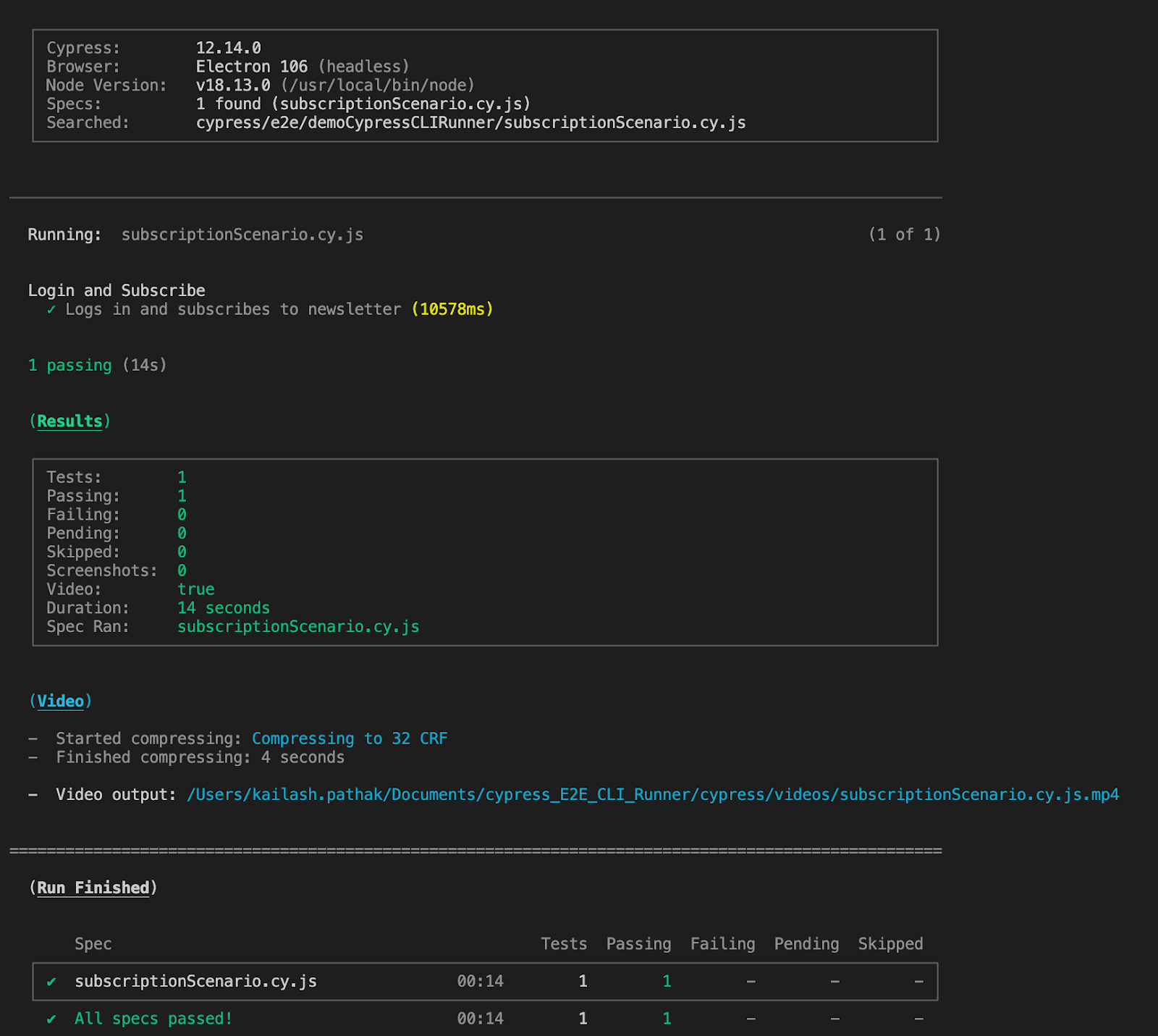Click the Passing column header
Screen dimensions: 1158x1036
coord(638,943)
